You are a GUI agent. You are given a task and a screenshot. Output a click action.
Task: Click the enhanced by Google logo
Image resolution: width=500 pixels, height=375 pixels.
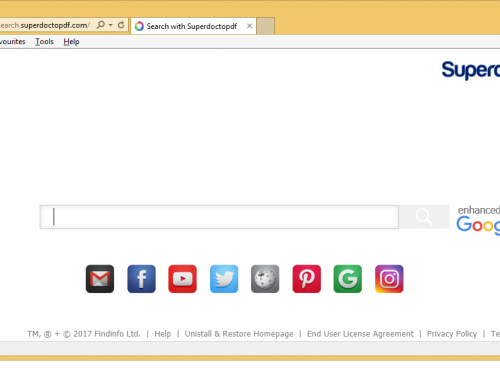pos(478,220)
